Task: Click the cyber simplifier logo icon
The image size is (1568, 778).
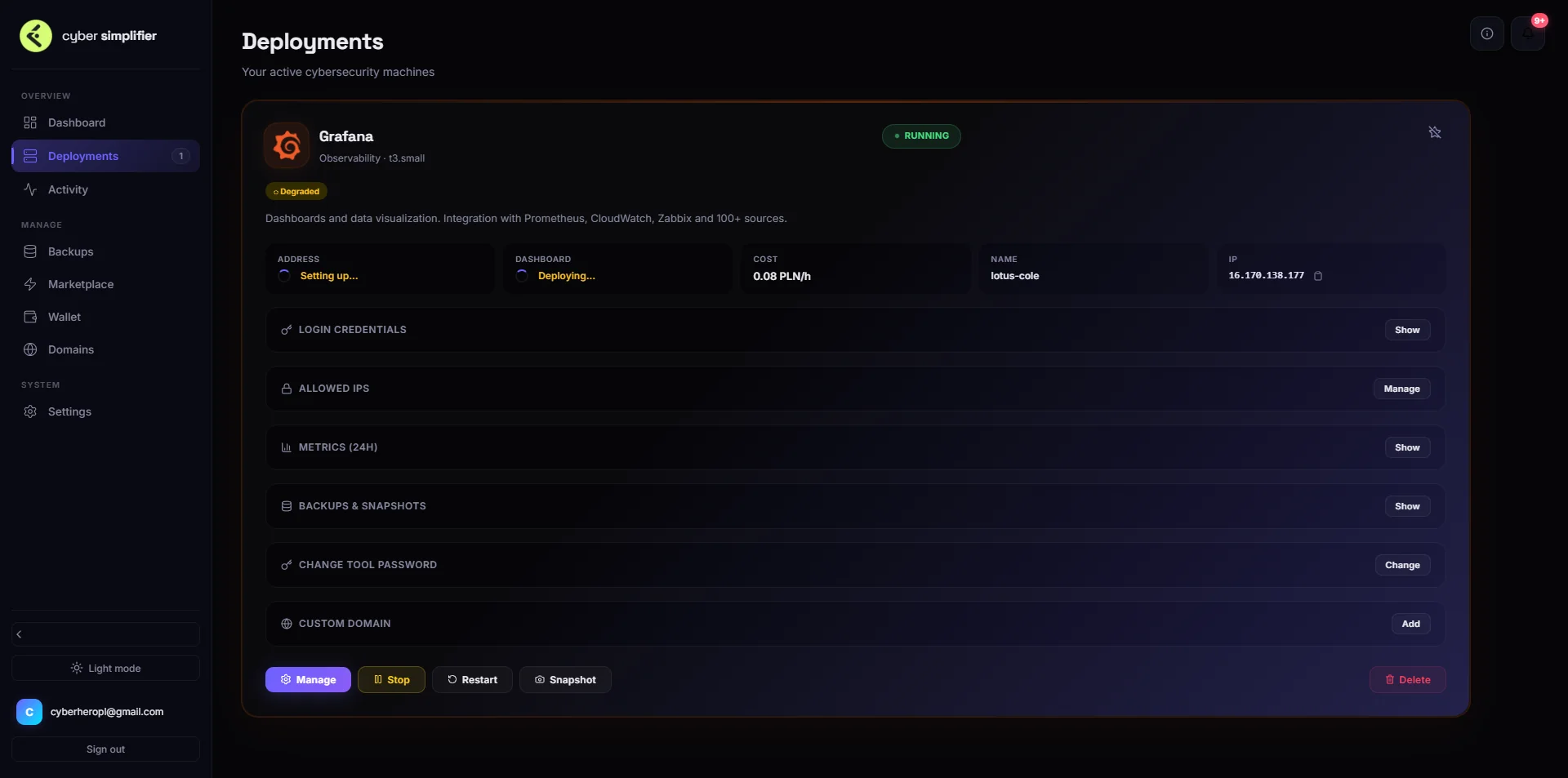Action: (x=36, y=36)
